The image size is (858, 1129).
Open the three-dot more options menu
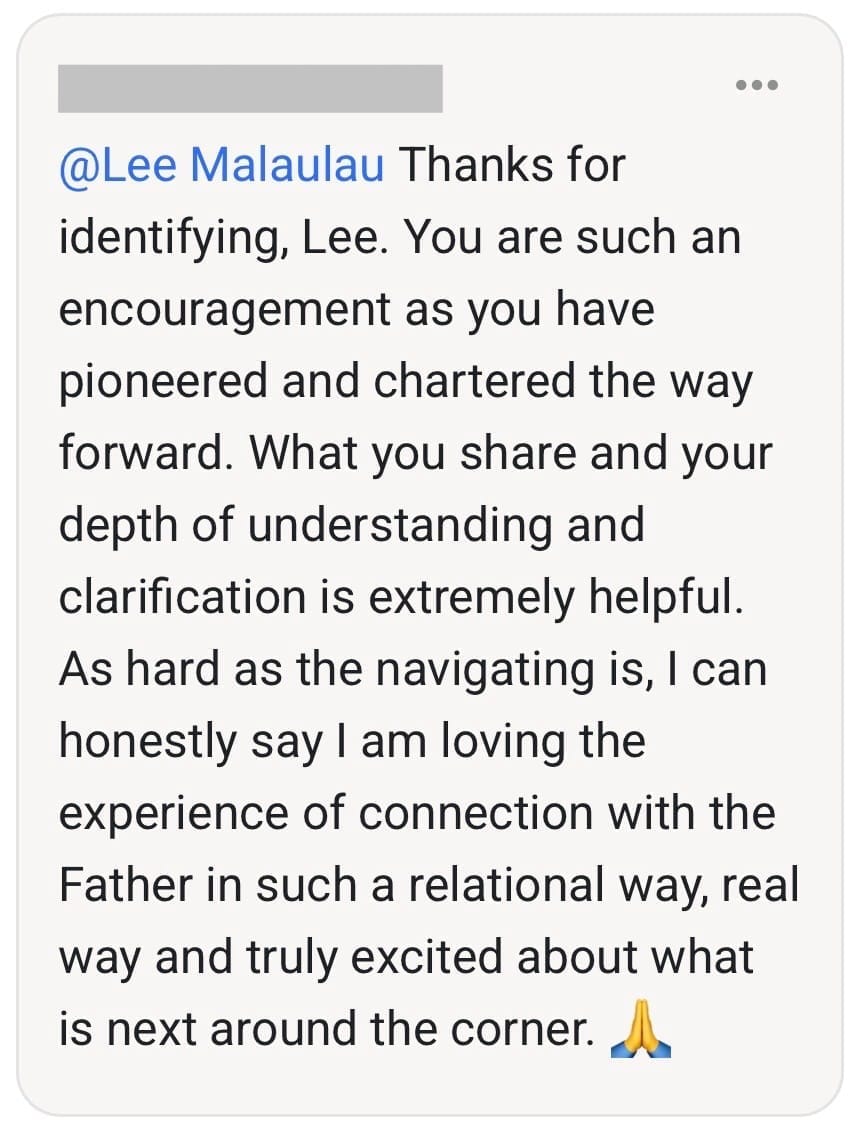(756, 86)
